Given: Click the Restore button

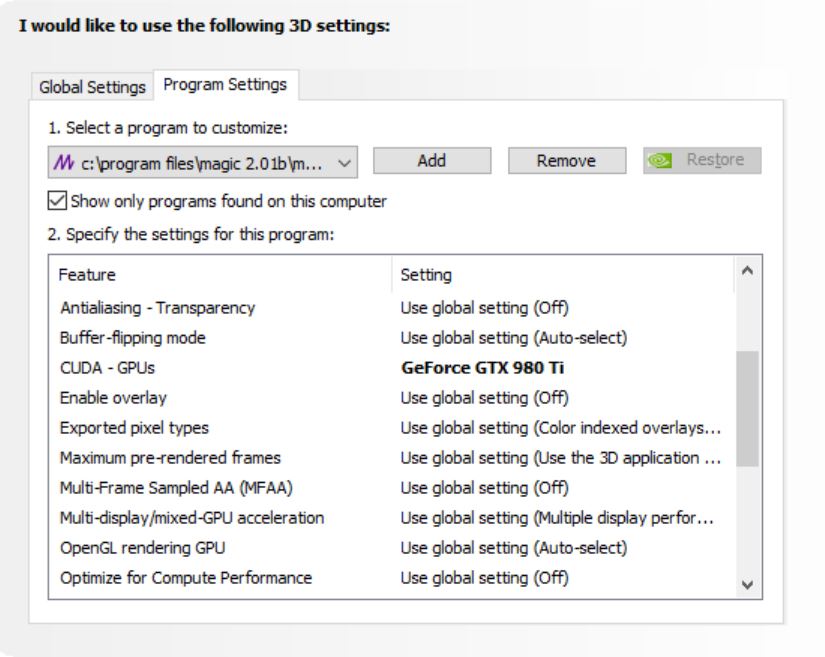Looking at the screenshot, I should (702, 160).
